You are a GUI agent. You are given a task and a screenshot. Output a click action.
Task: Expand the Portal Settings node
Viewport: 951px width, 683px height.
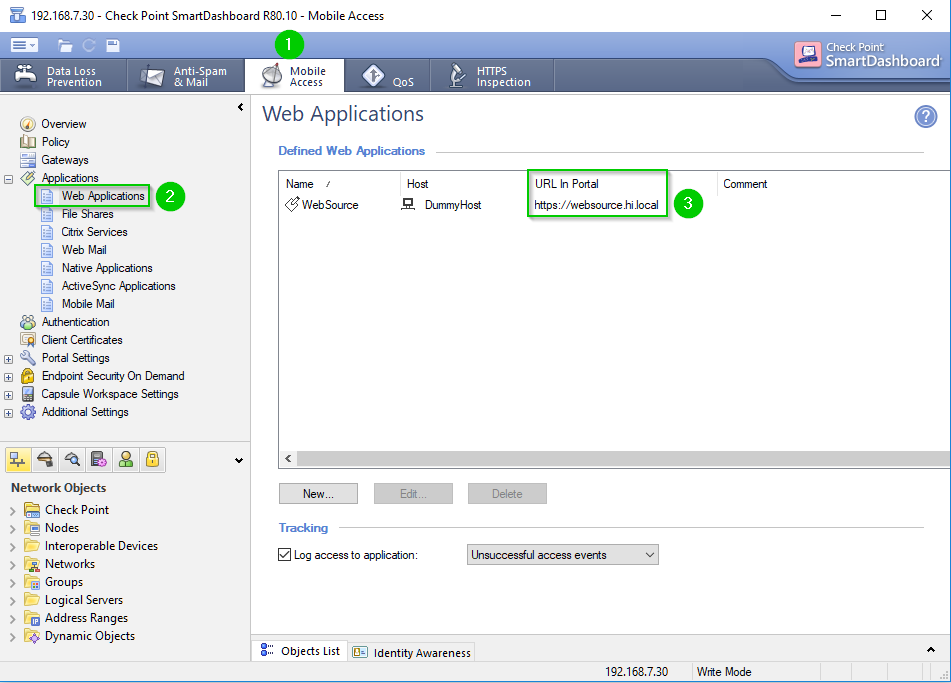[8, 359]
